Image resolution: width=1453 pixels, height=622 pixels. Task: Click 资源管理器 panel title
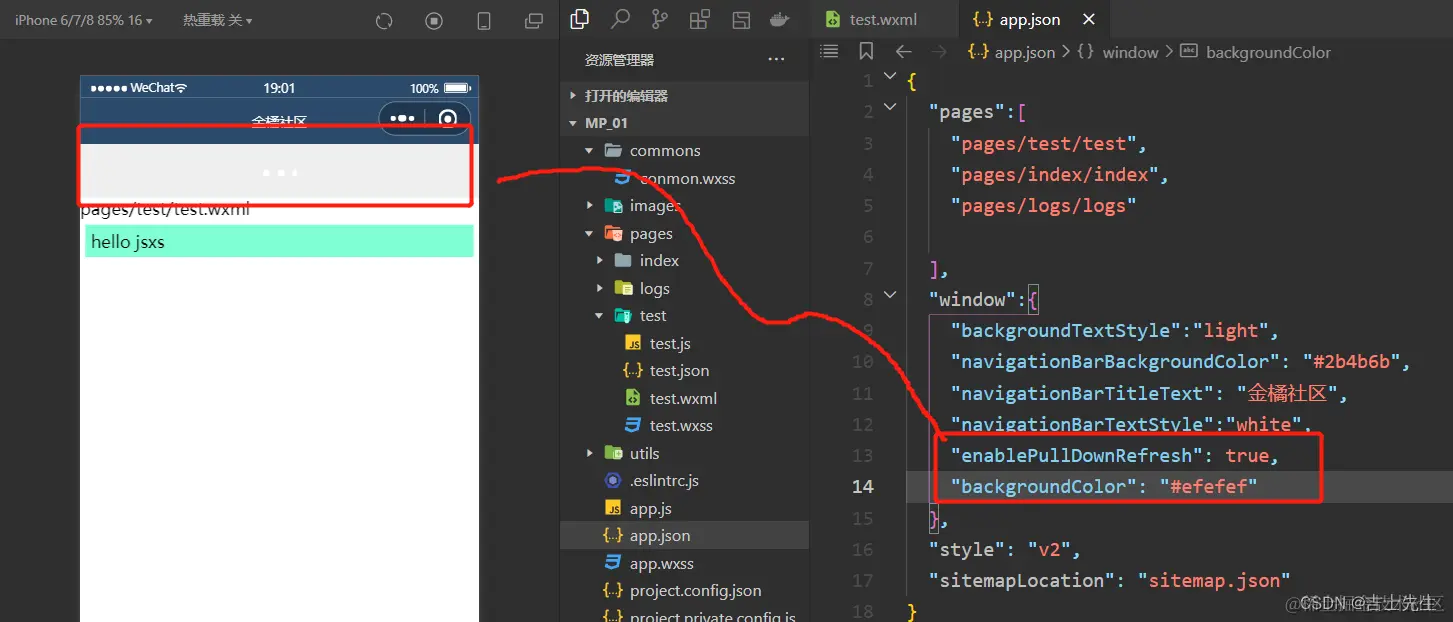point(619,60)
